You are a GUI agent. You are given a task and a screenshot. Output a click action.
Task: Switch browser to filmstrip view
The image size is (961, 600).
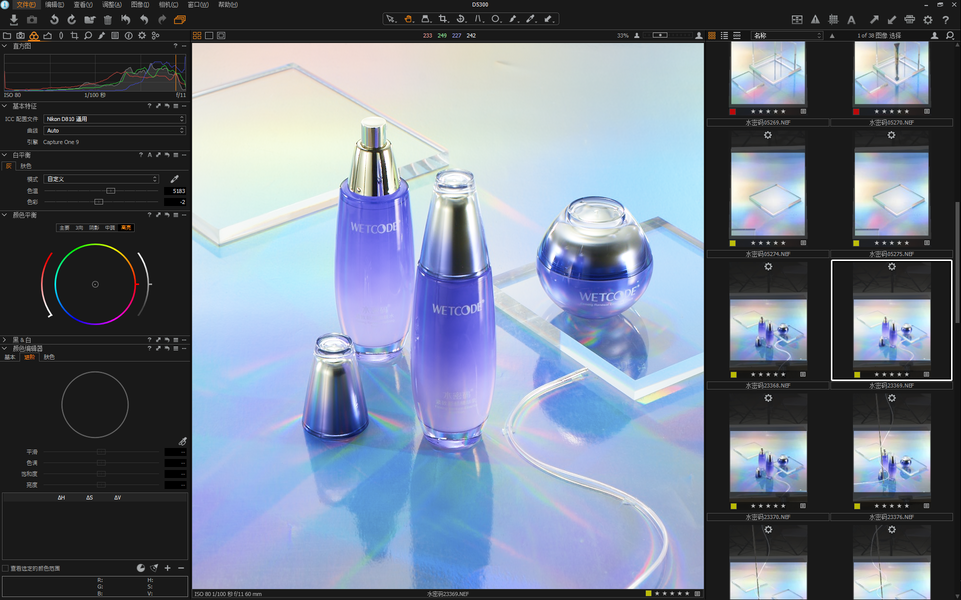point(737,36)
